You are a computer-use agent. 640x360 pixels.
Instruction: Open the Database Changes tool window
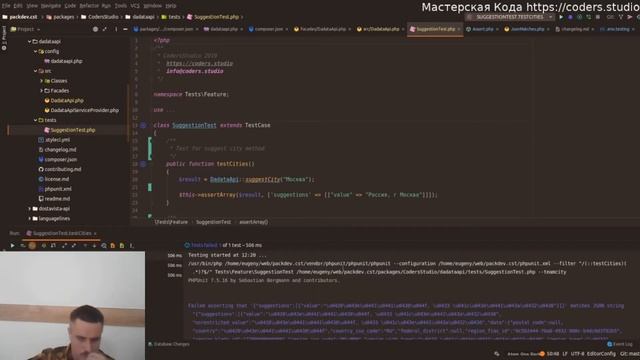click(x=169, y=344)
